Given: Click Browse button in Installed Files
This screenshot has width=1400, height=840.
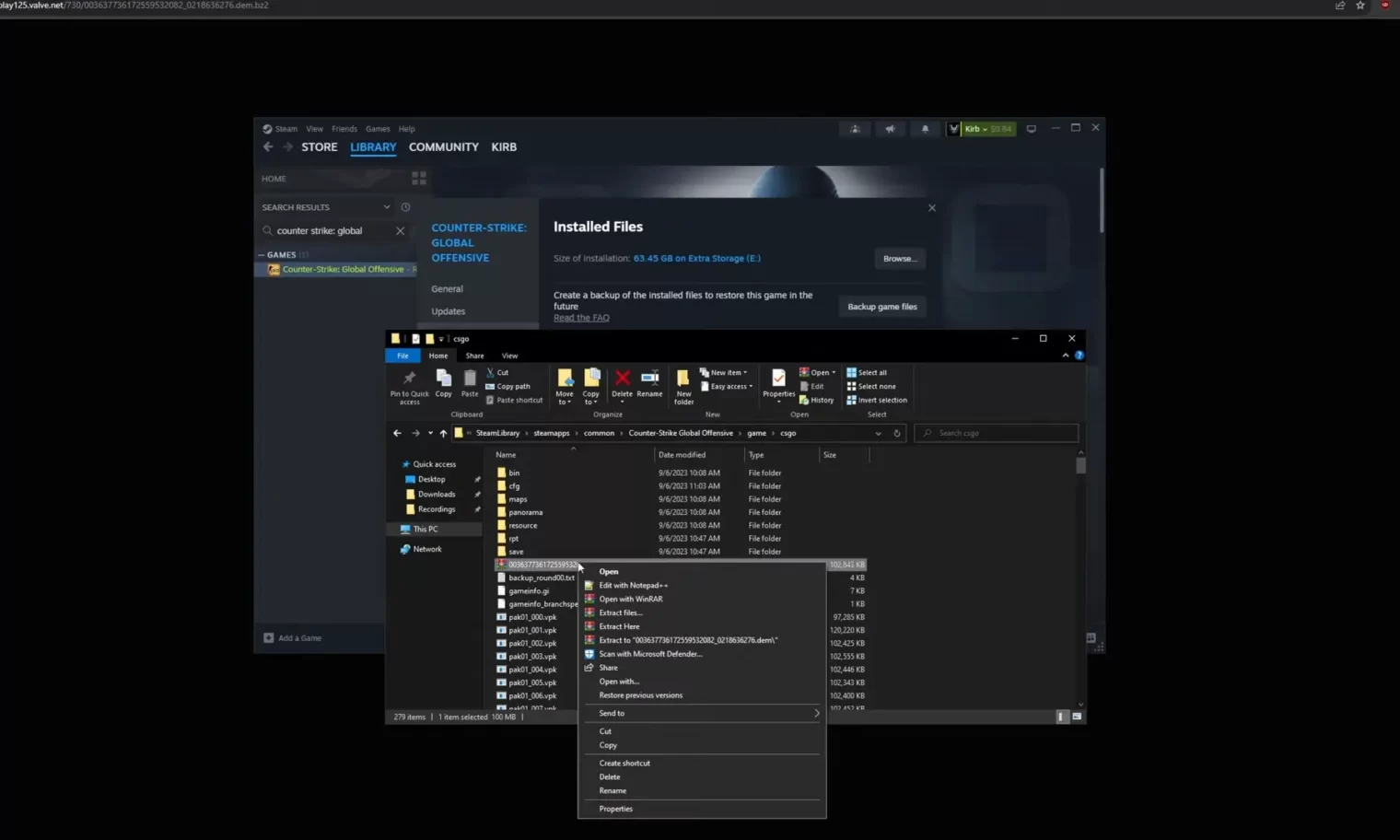Looking at the screenshot, I should coord(900,259).
